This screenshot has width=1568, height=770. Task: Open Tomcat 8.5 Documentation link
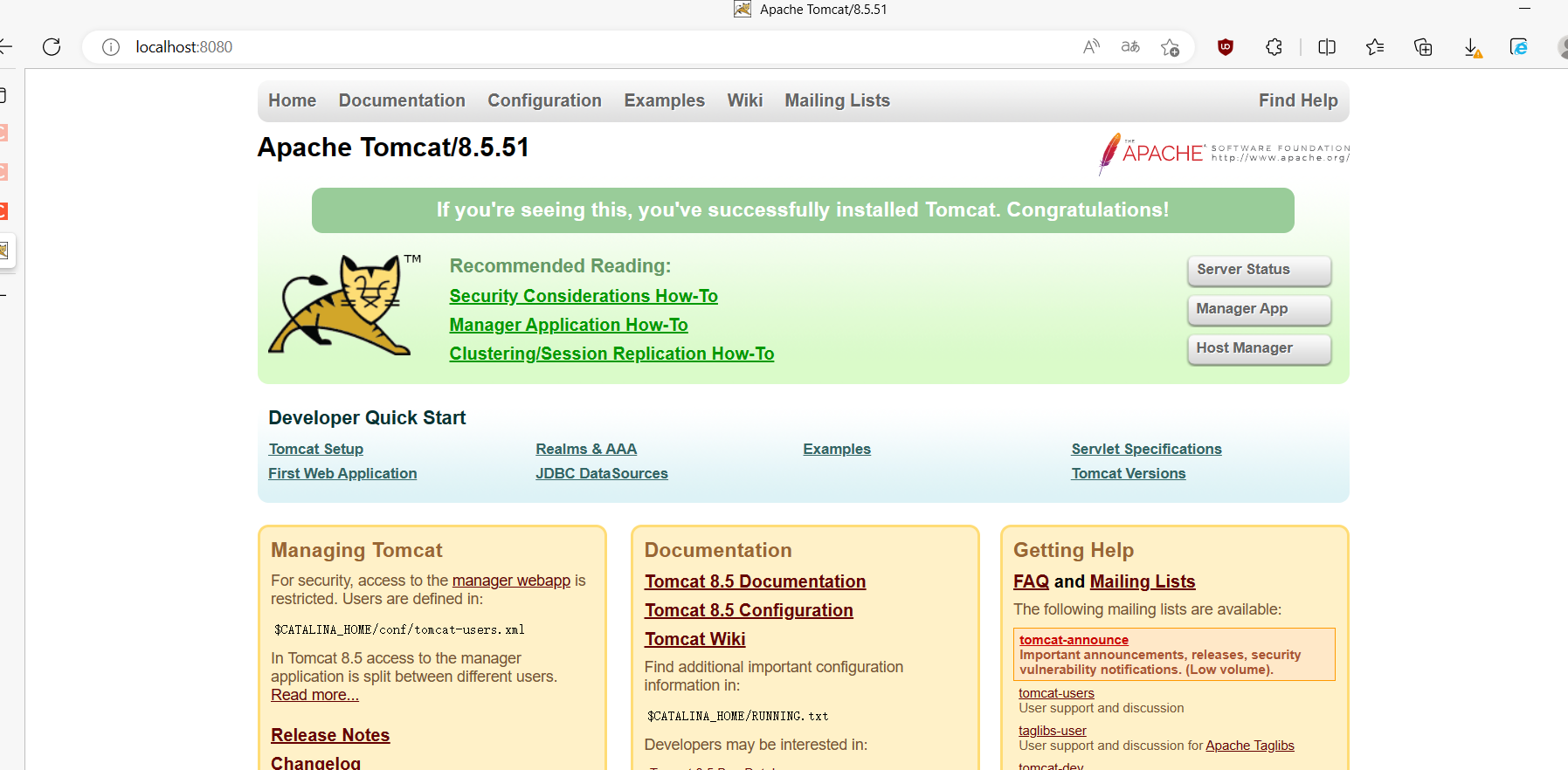pos(755,581)
